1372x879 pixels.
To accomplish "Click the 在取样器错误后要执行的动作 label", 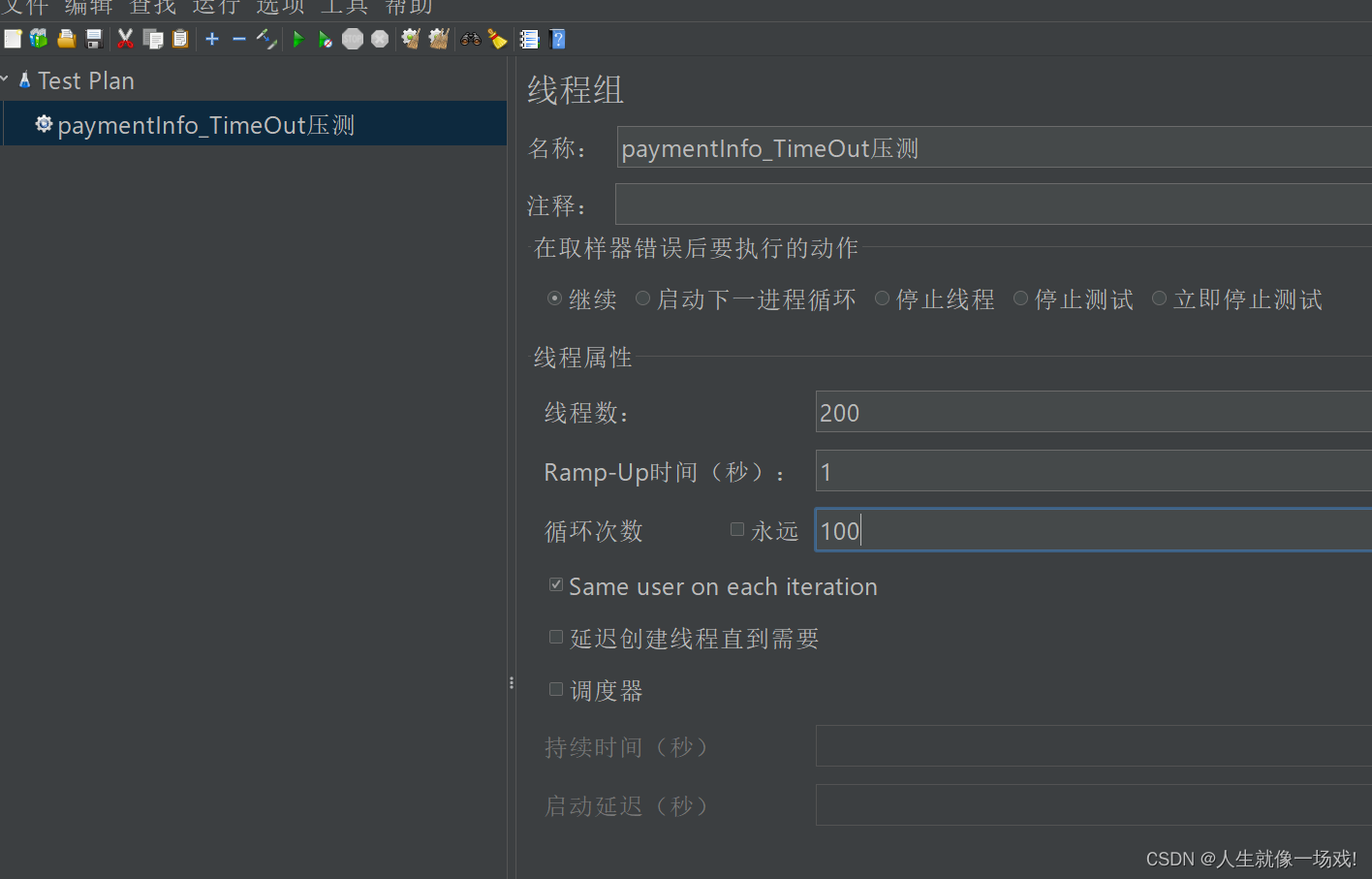I will [x=696, y=248].
